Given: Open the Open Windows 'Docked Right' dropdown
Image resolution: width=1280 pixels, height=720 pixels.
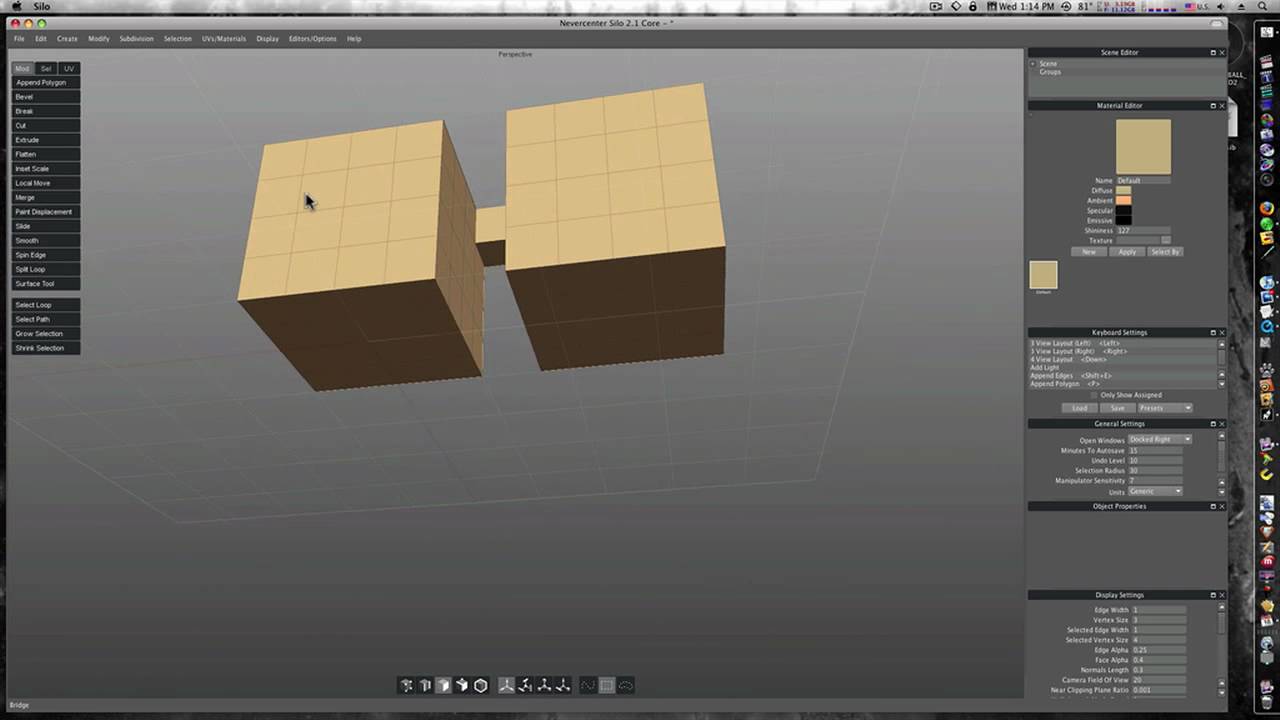Looking at the screenshot, I should click(1160, 440).
